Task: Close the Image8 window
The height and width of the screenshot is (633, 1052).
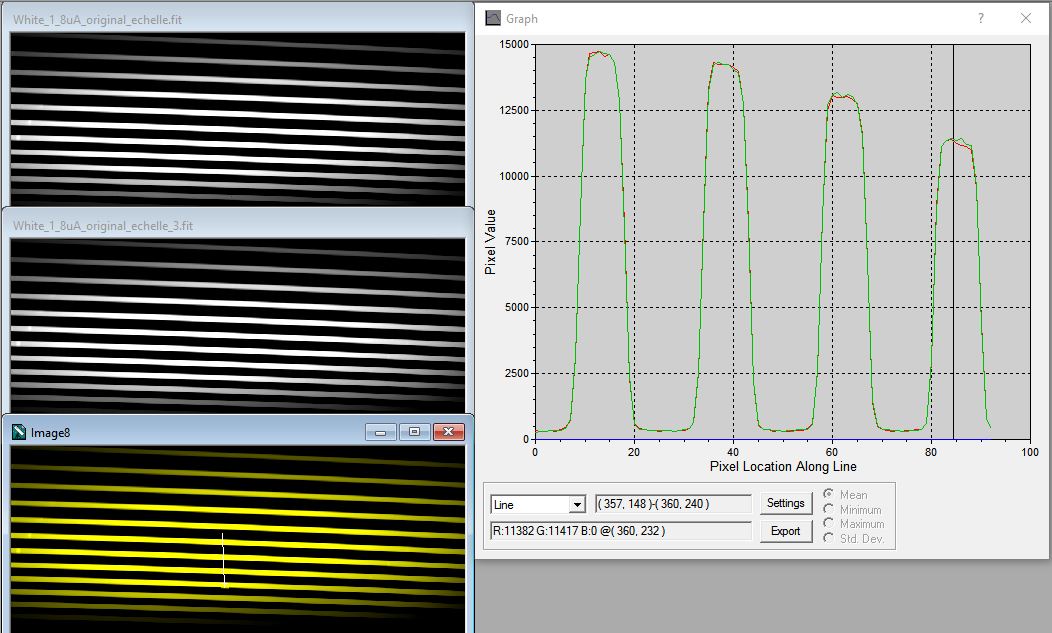Action: [449, 432]
